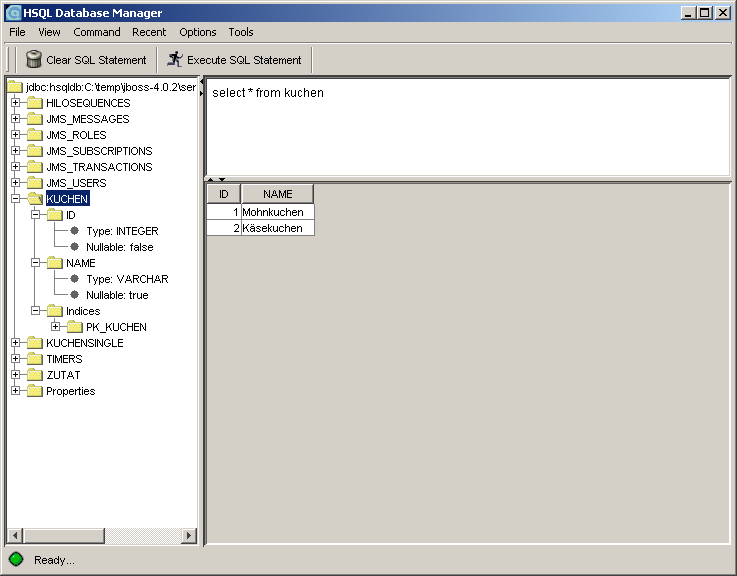Click the JMS_MESSAGES folder icon
The height and width of the screenshot is (576, 737).
click(35, 119)
